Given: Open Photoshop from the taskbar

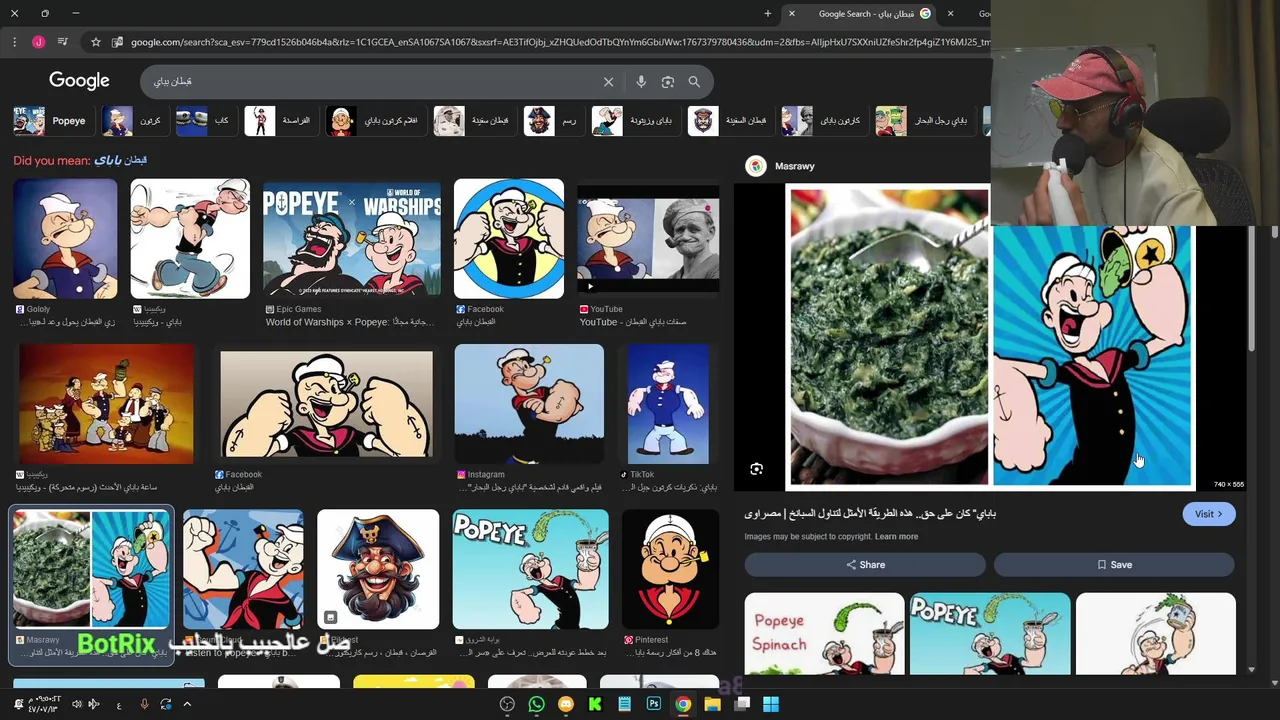Looking at the screenshot, I should point(654,704).
